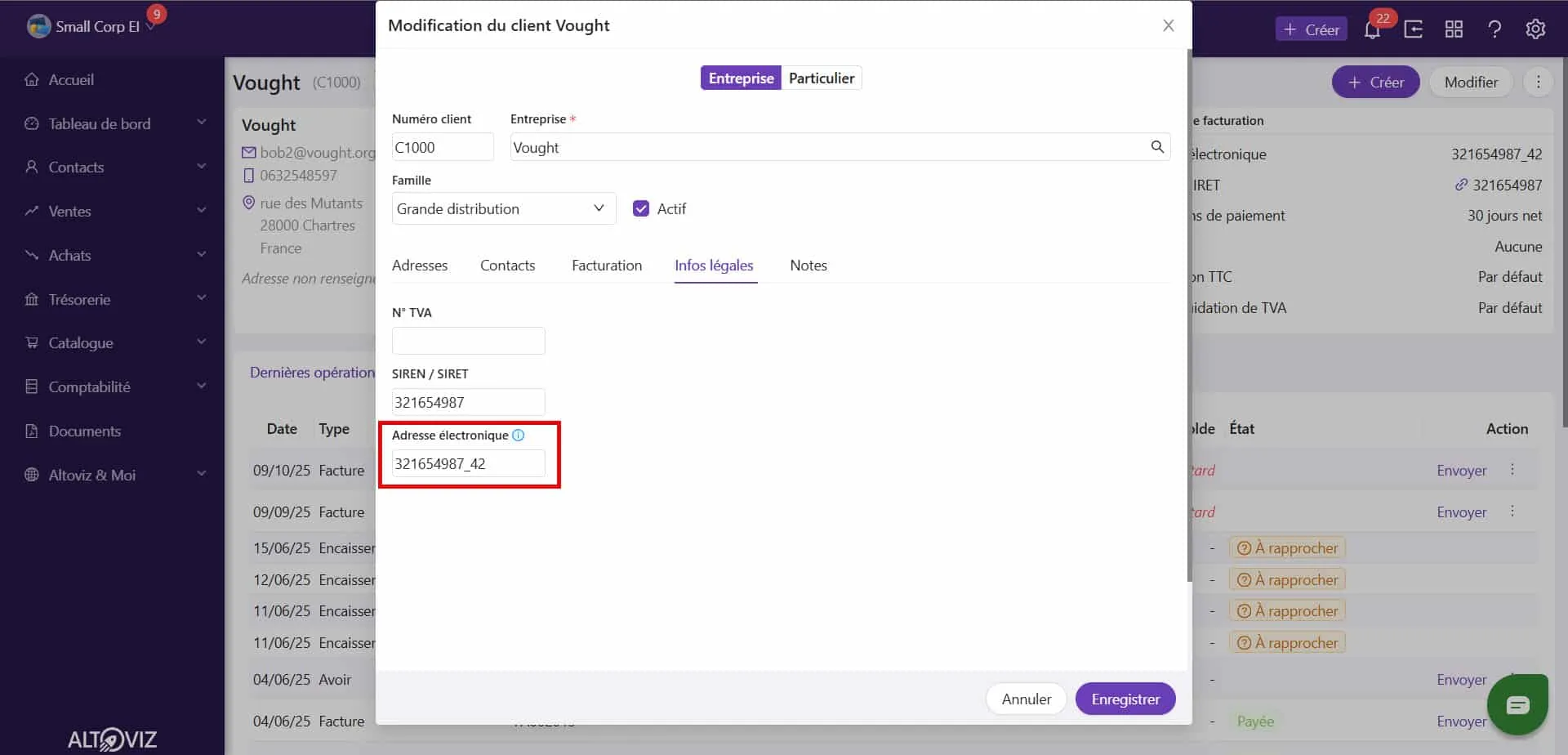Click the Catalogue cart icon

pos(32,342)
